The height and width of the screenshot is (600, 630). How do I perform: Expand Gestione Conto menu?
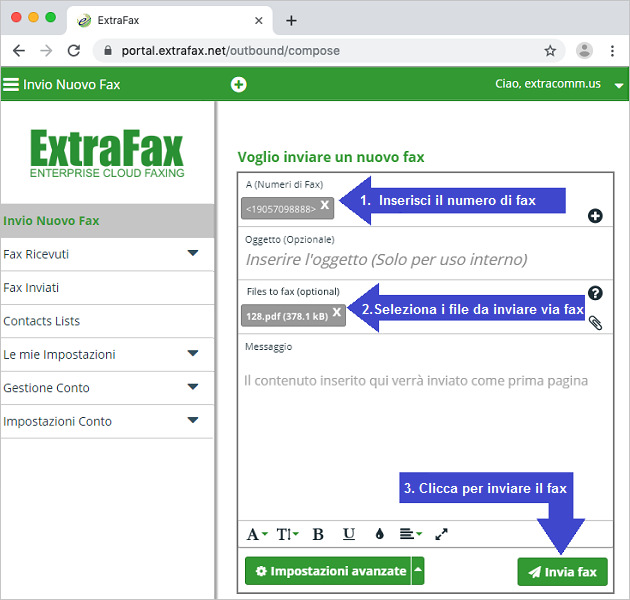193,387
